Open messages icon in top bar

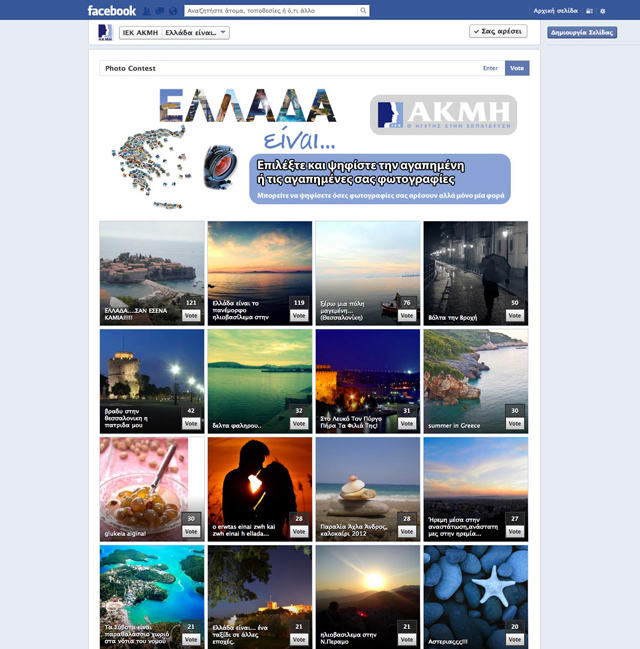[159, 11]
